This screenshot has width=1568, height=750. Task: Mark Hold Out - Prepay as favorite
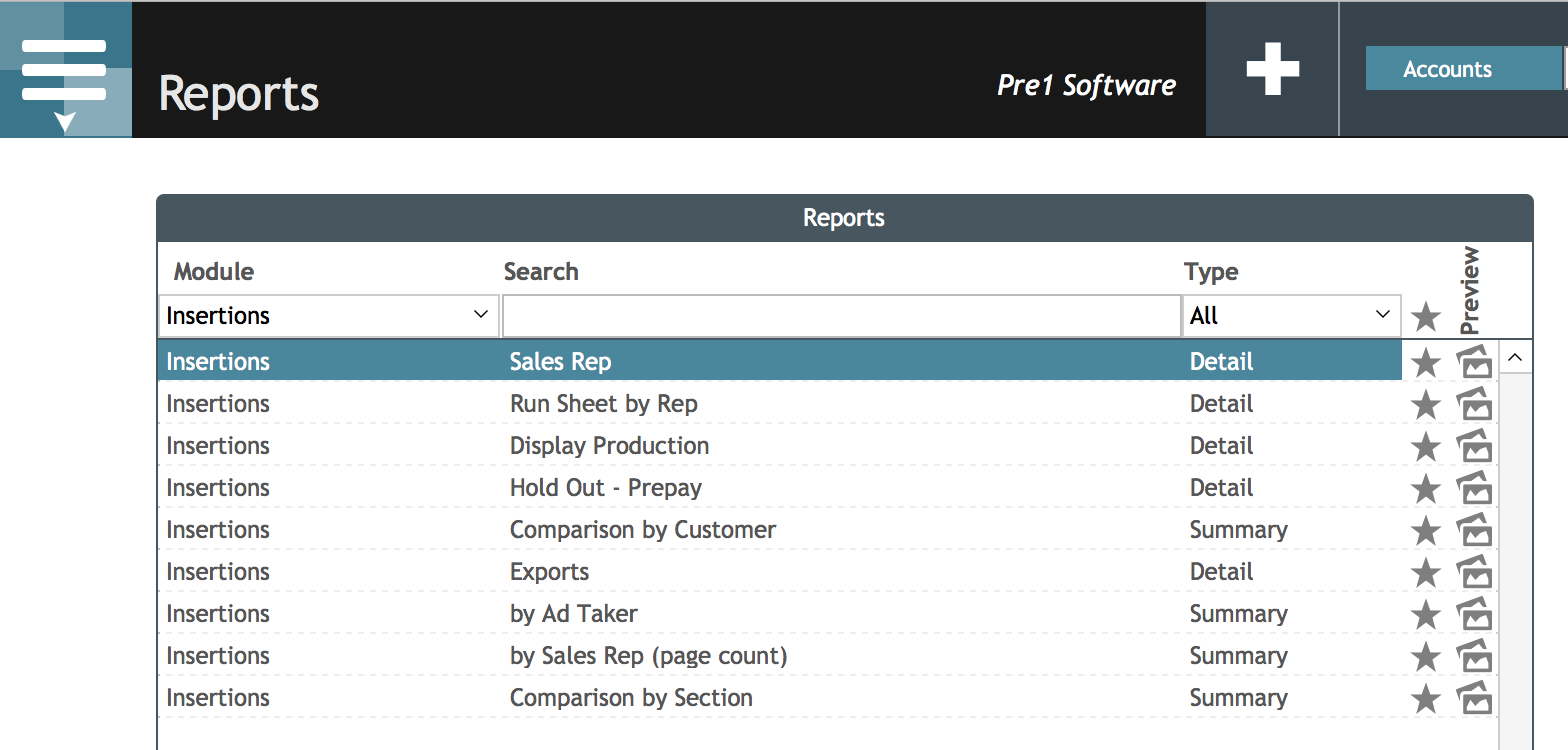point(1425,489)
